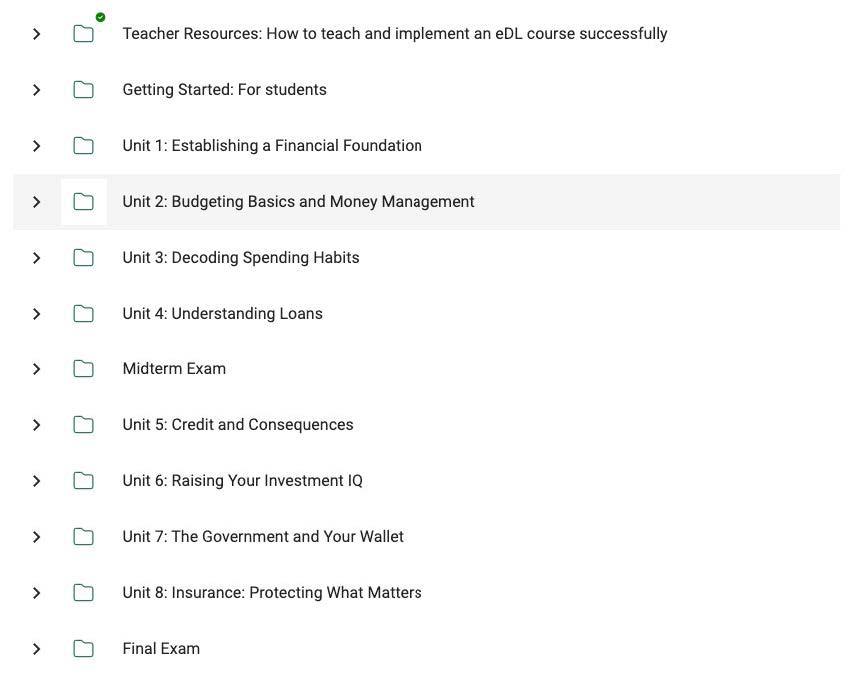Screen dimensions: 848x688
Task: Open the Midterm Exam module title
Action: pyautogui.click(x=174, y=369)
